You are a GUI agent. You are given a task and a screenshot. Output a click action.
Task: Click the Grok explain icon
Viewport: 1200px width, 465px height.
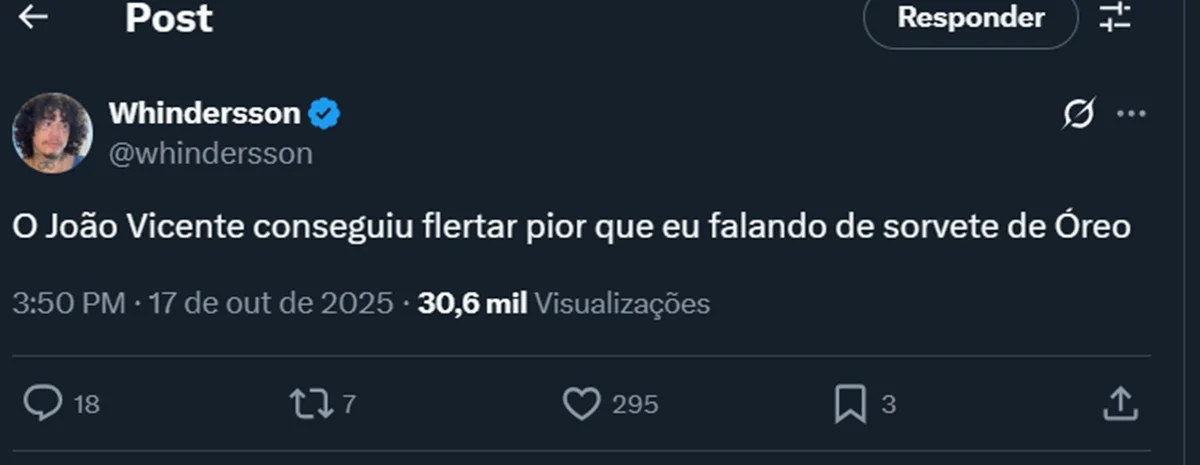click(1079, 114)
